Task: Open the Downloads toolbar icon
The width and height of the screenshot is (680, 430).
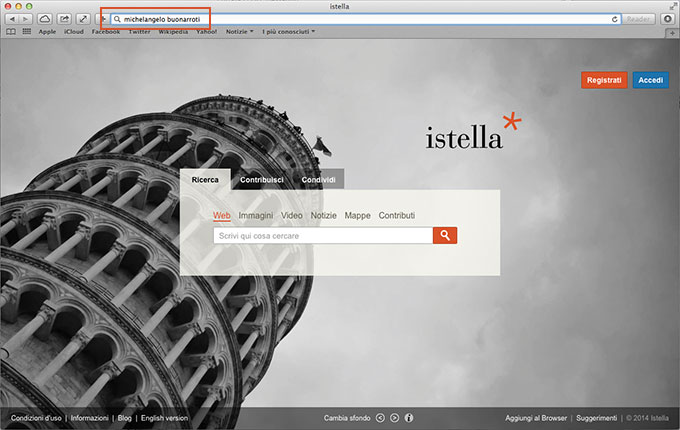Action: coord(668,19)
